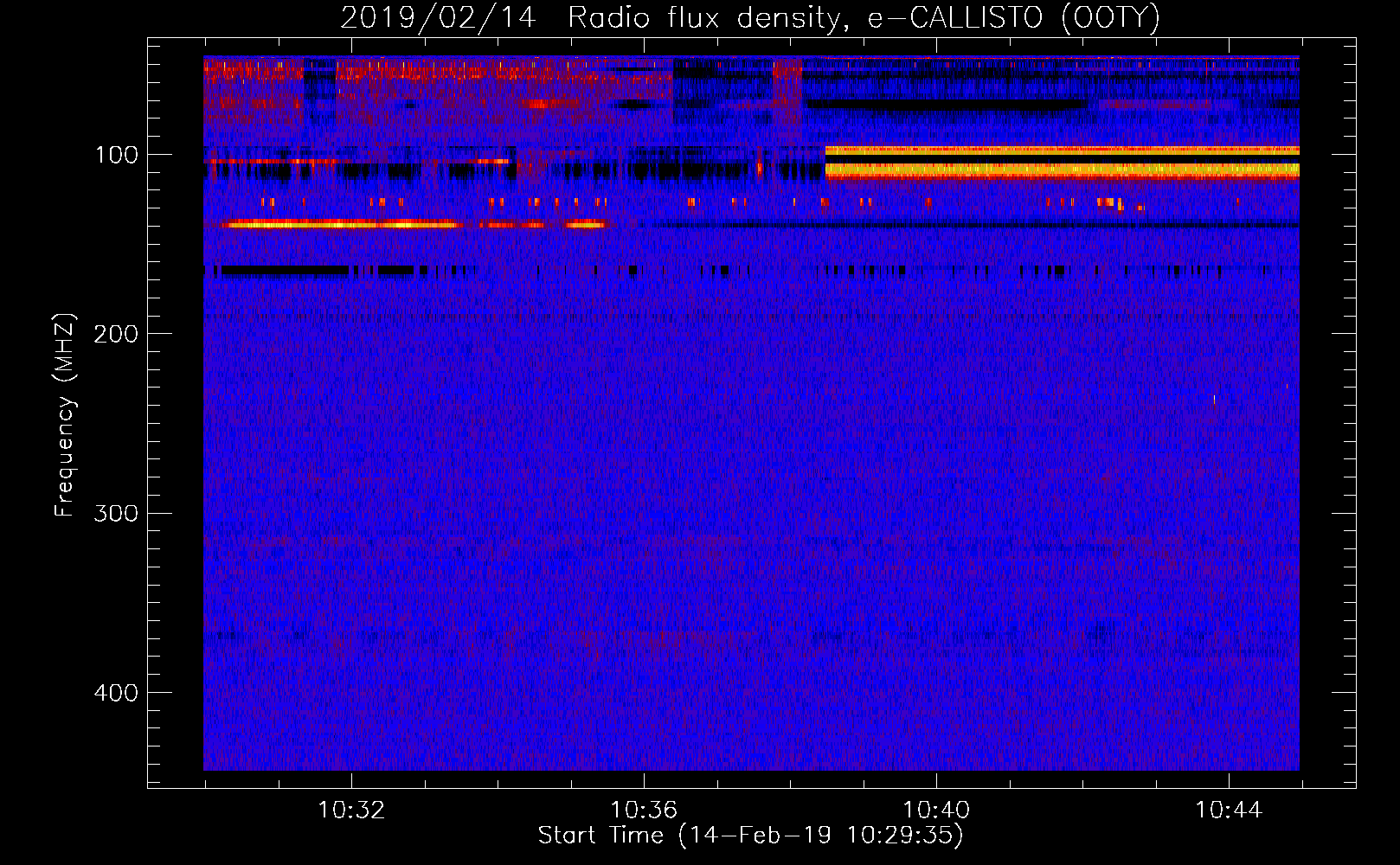The image size is (1400, 865).
Task: Click the 300 frequency tick label
Action: coord(116,513)
